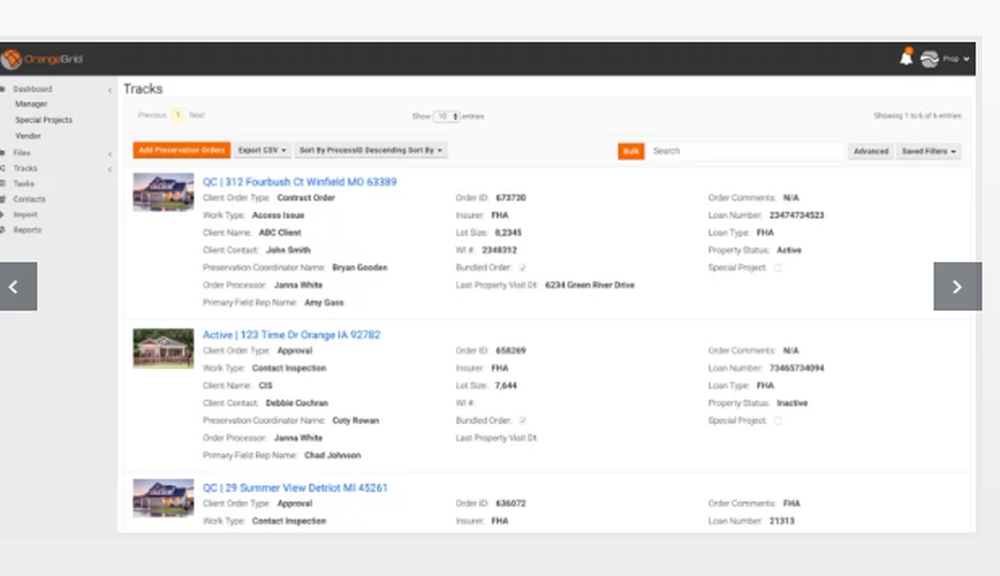Open 29 Summer View house thumbnail

pos(163,498)
